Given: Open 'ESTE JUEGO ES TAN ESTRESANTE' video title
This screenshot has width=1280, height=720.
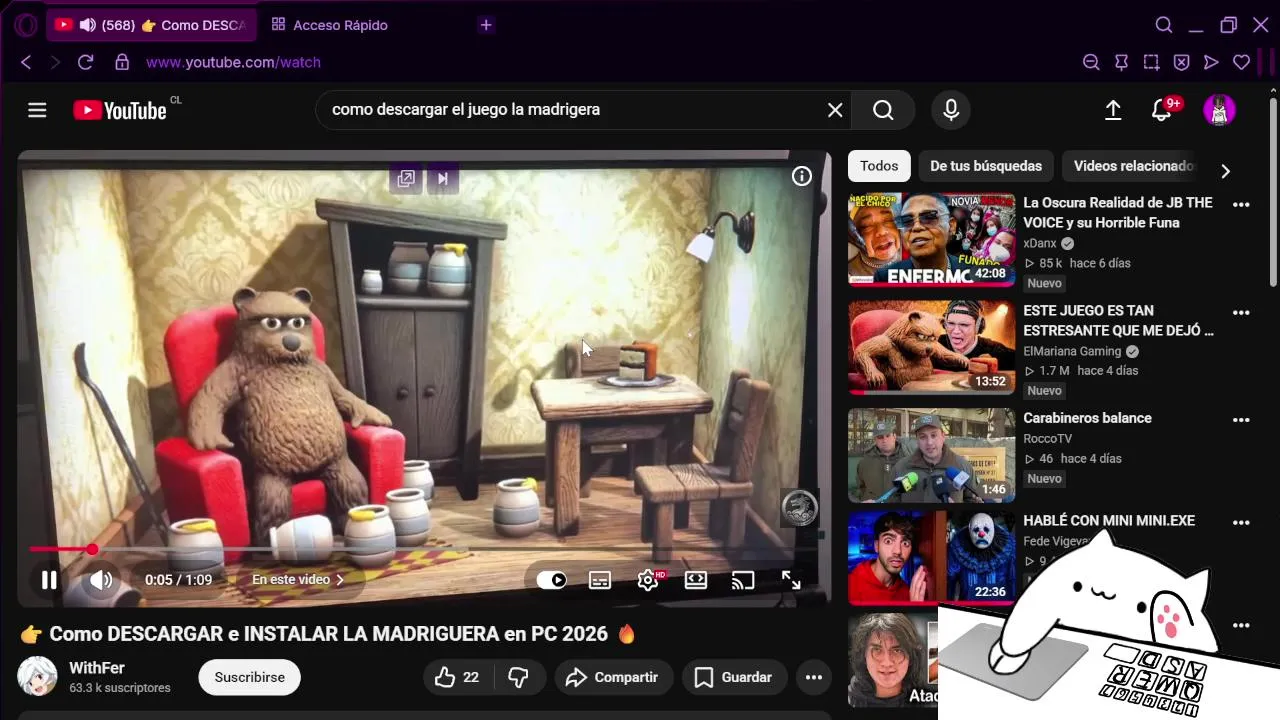Looking at the screenshot, I should tap(1118, 320).
